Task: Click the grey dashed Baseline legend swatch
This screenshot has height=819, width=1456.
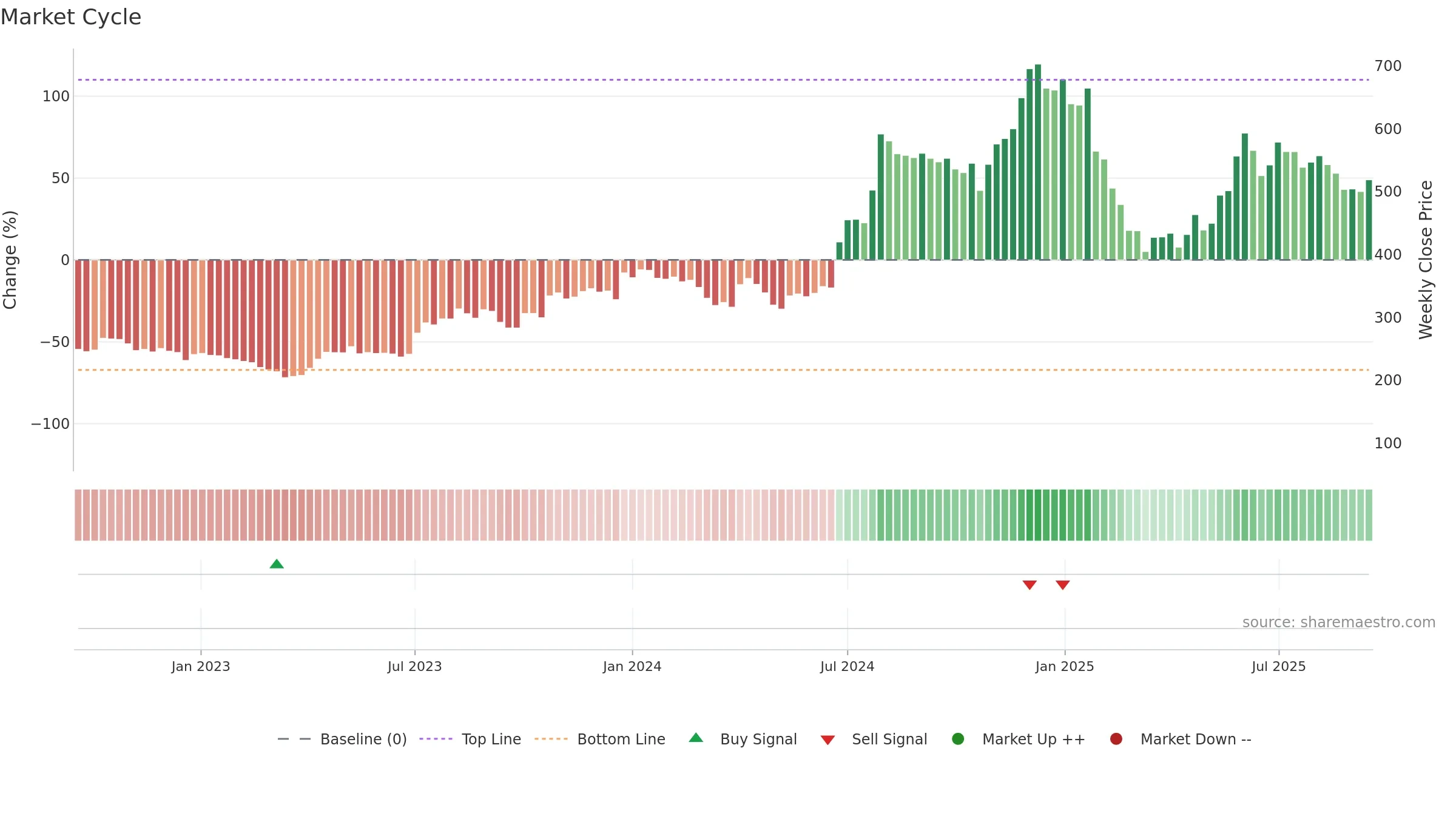Action: (x=294, y=739)
